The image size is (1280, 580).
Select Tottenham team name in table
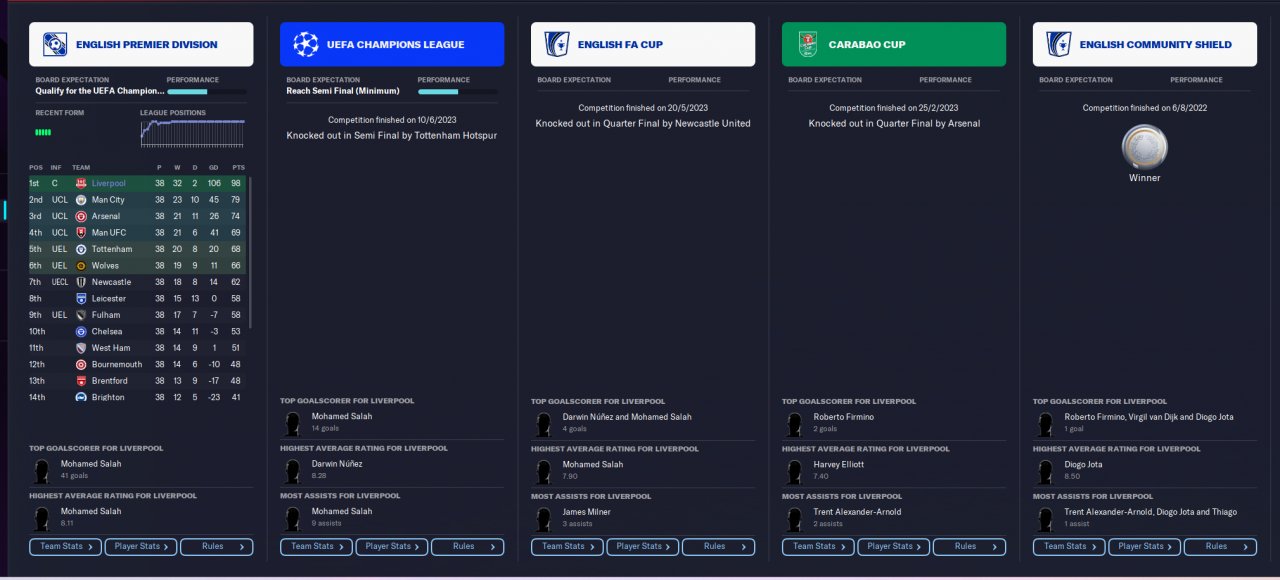tap(112, 249)
